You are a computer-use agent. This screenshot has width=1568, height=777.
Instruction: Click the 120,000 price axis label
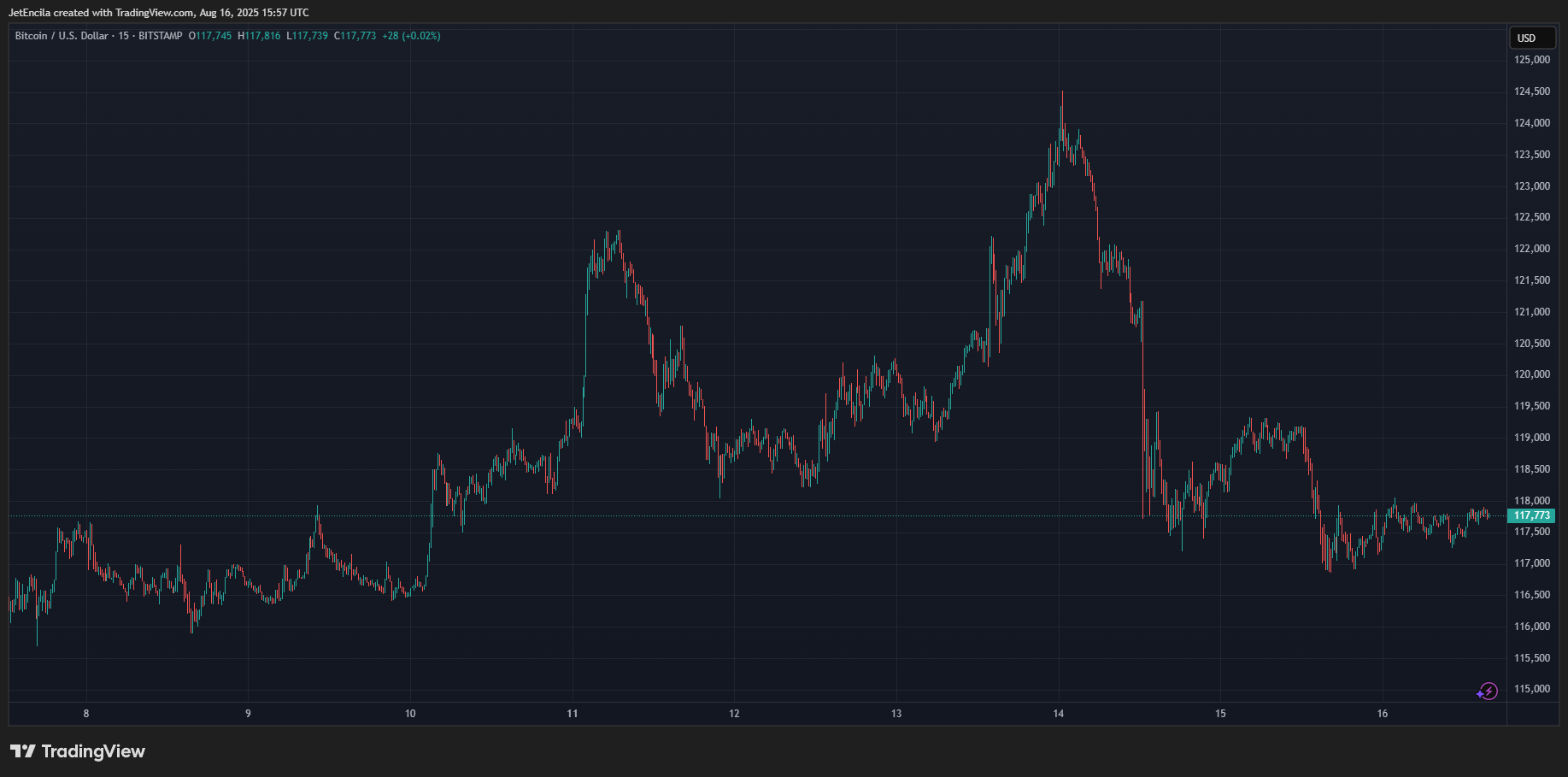point(1532,374)
